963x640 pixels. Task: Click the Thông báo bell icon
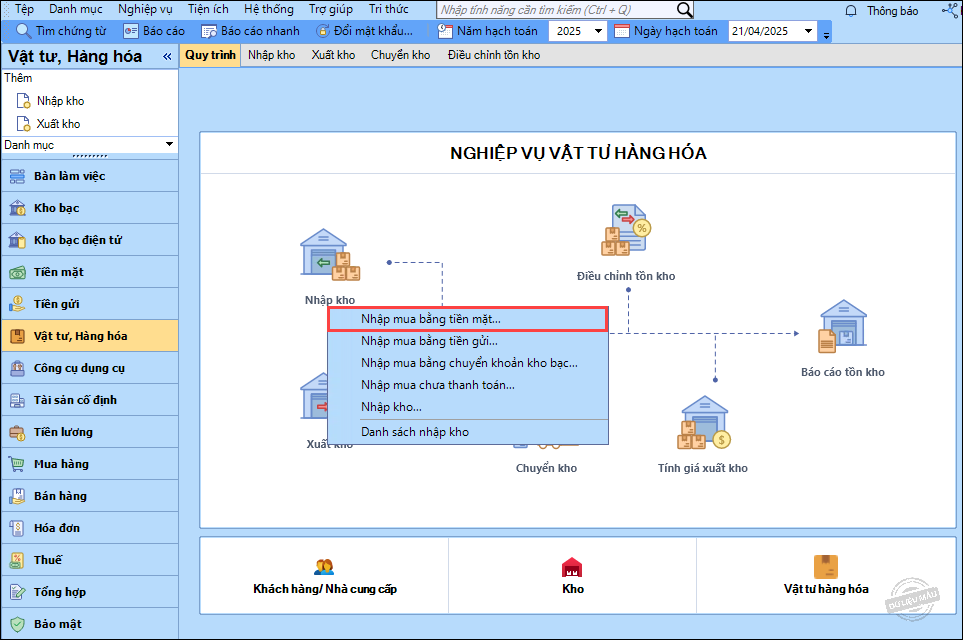coord(851,10)
